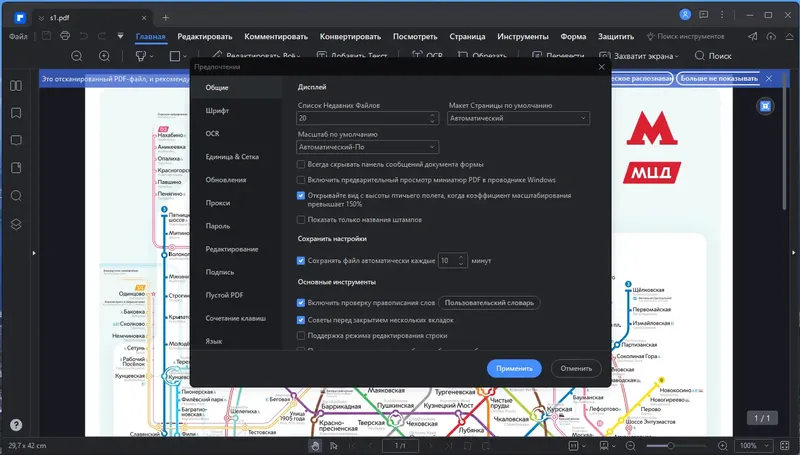Click the Undo arrow icon
800x455 pixels.
pos(84,36)
